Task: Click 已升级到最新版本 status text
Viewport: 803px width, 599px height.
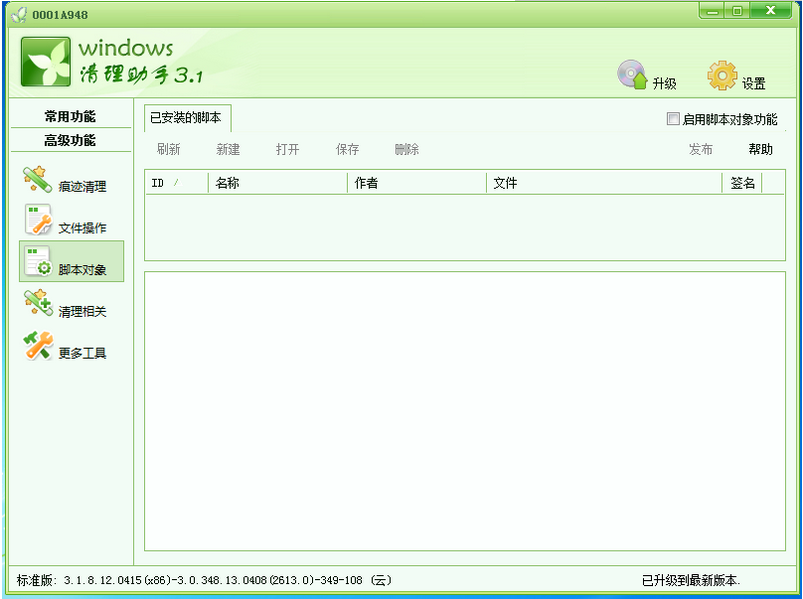Action: coord(691,580)
